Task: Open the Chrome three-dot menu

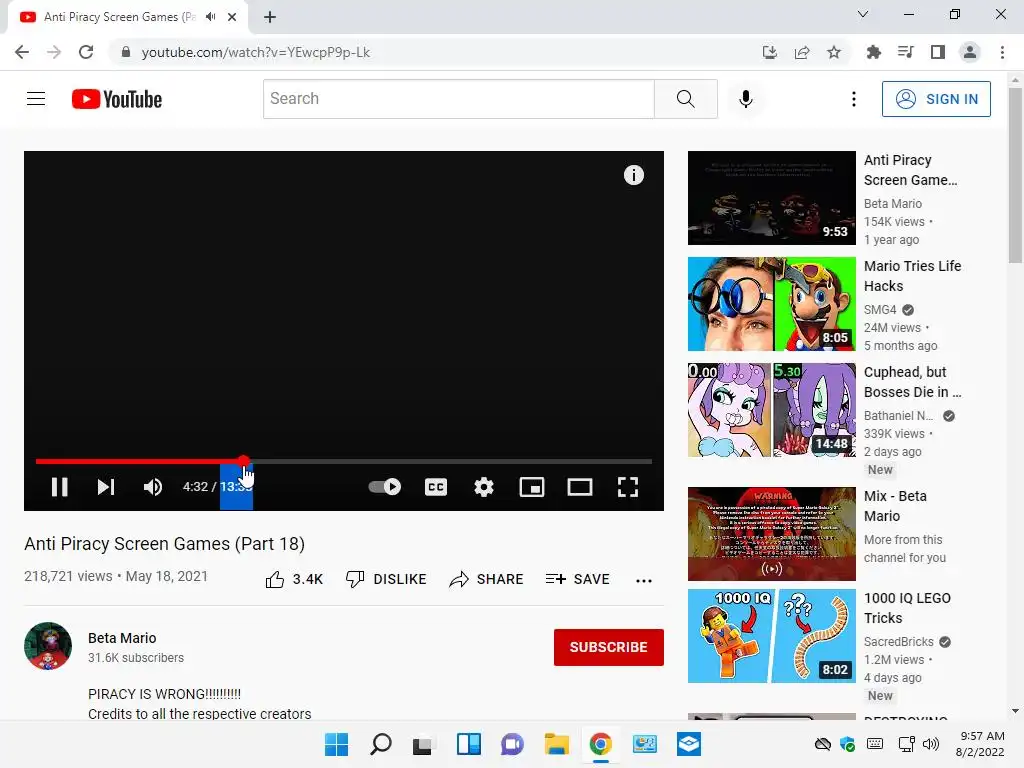Action: 1002,52
